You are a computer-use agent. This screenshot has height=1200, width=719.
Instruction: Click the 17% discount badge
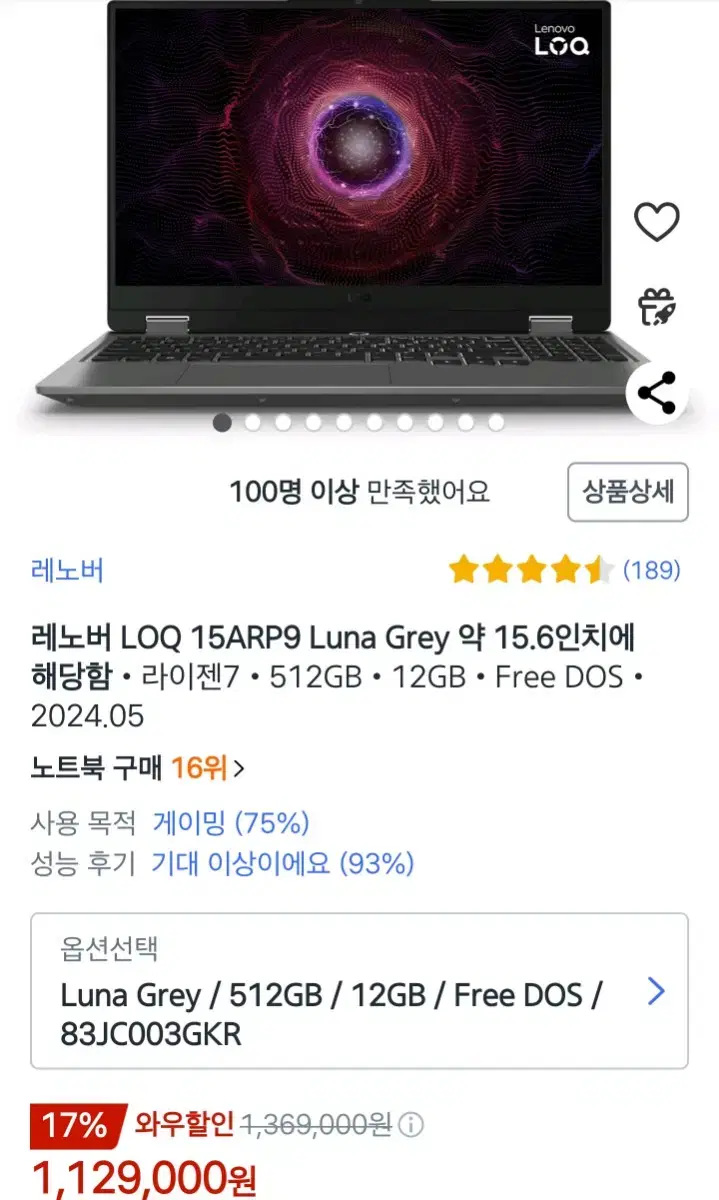75,1125
